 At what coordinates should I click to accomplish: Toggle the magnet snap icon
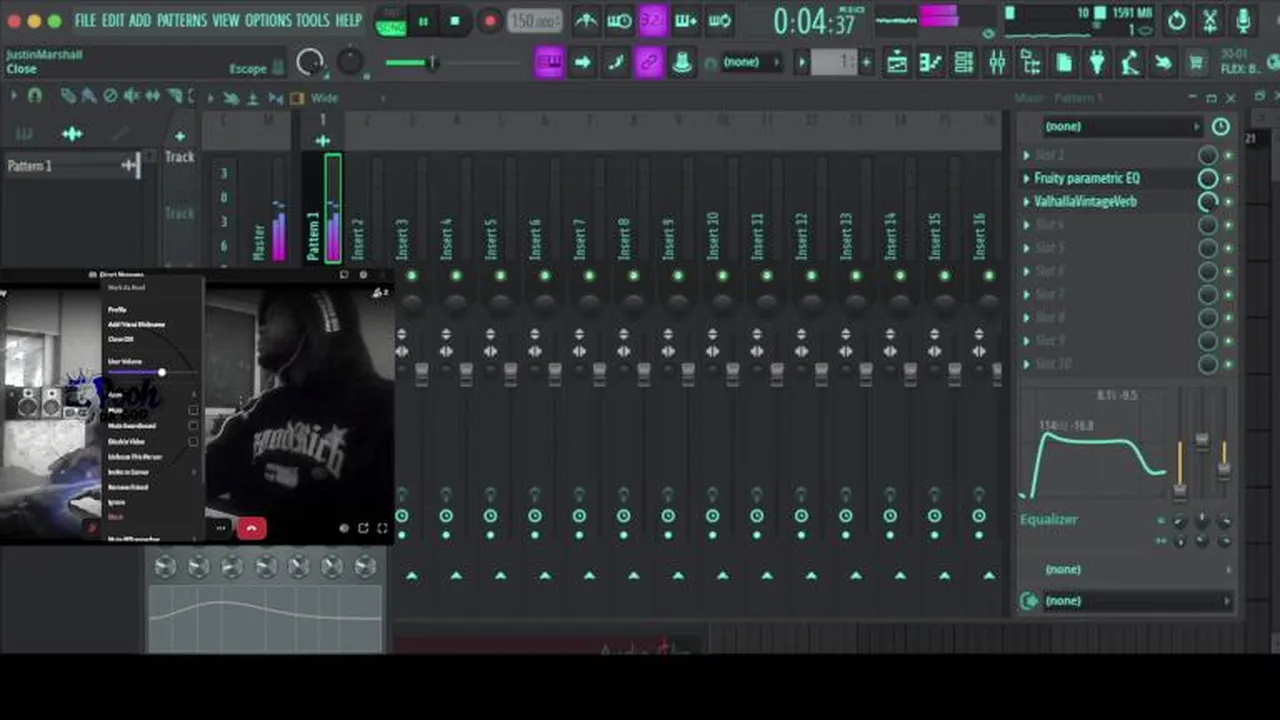(x=34, y=96)
